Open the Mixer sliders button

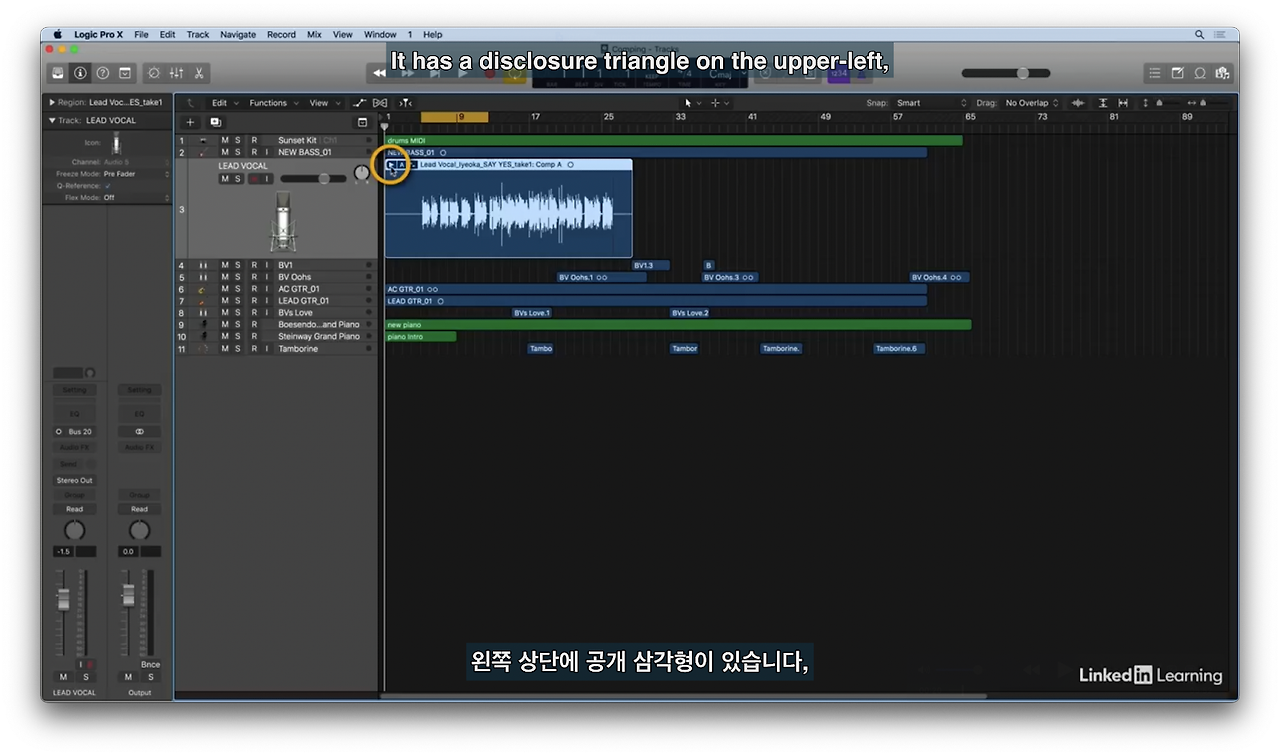(177, 73)
